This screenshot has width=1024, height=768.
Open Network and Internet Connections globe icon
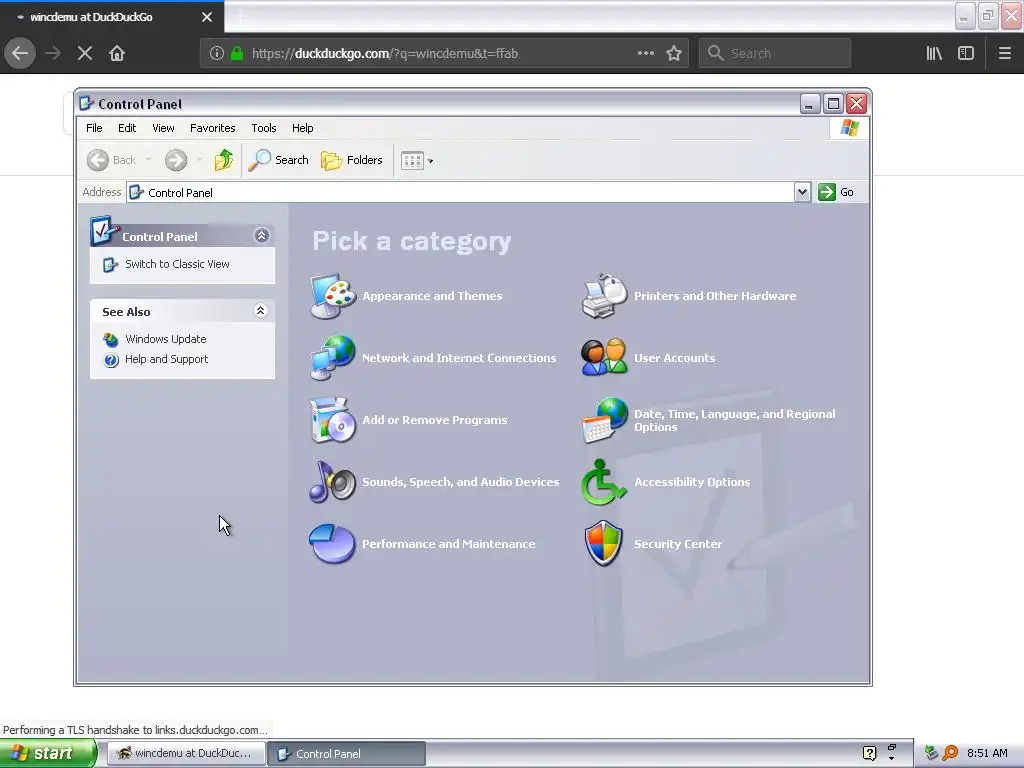[x=332, y=357]
